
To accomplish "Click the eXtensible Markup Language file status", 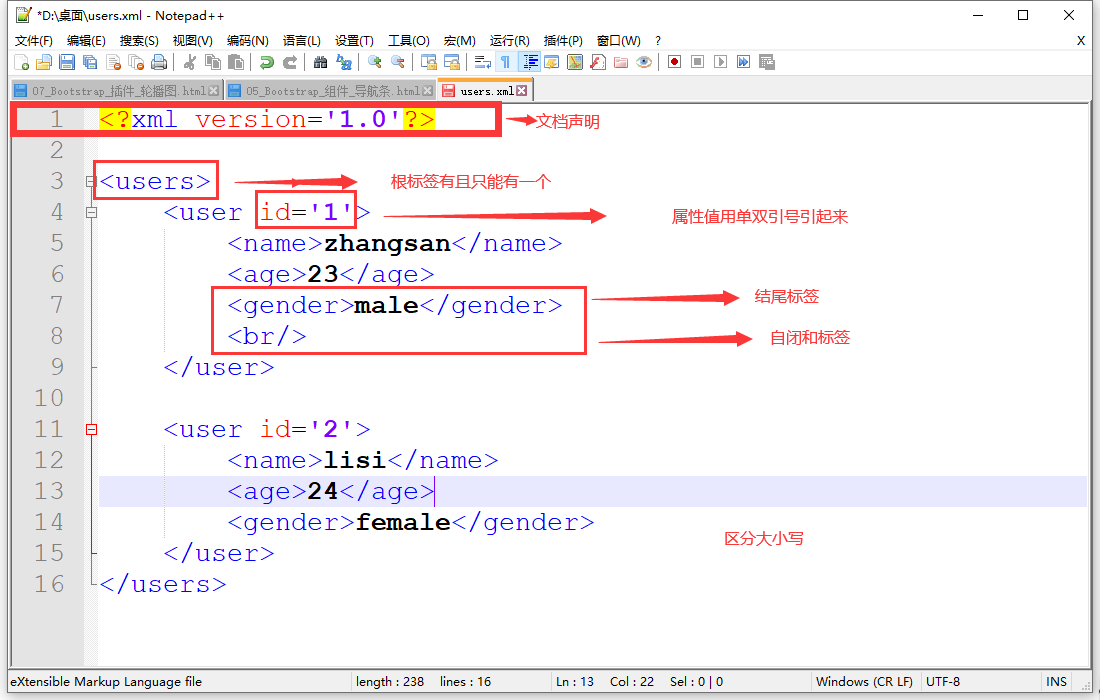I will coord(106,682).
